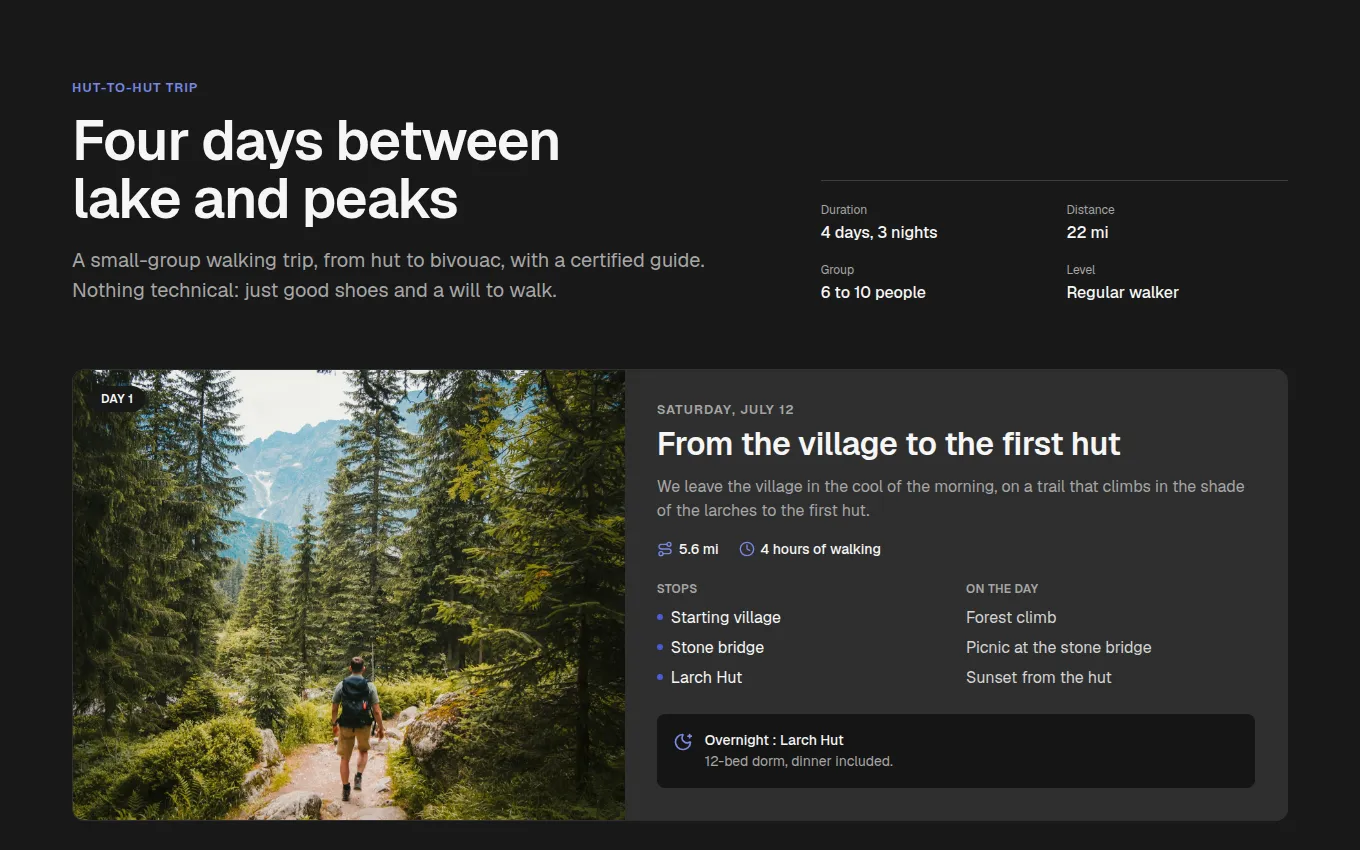Click the "Larch Hut" stop in the list
The image size is (1360, 850).
pyautogui.click(x=706, y=678)
